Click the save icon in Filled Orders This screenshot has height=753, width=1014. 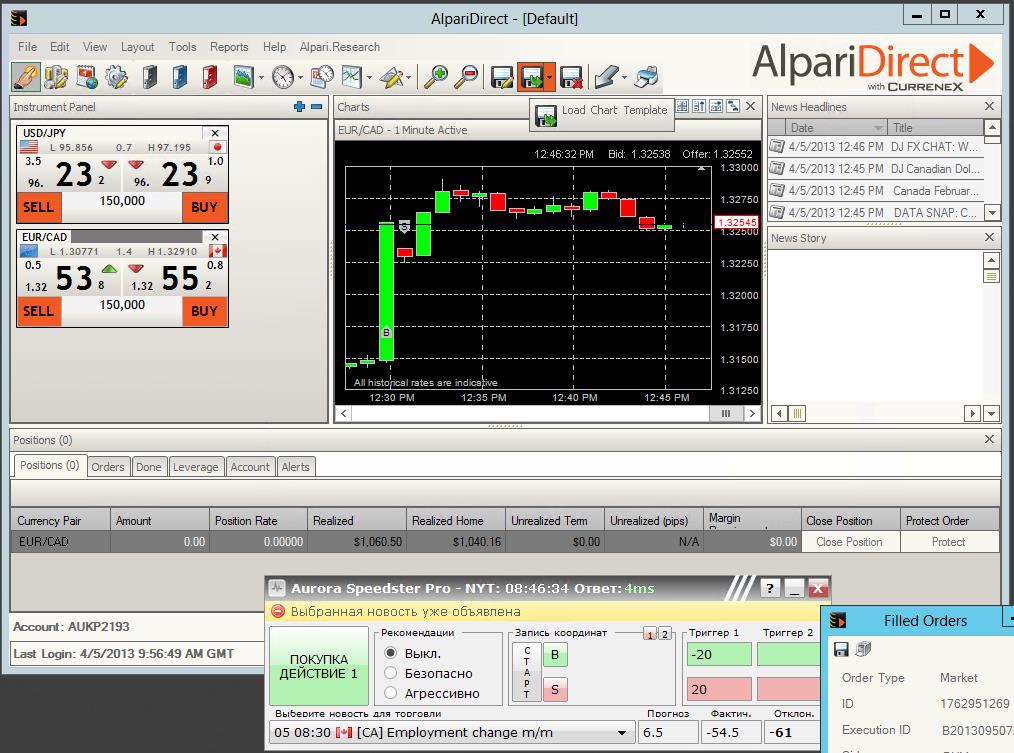(841, 649)
